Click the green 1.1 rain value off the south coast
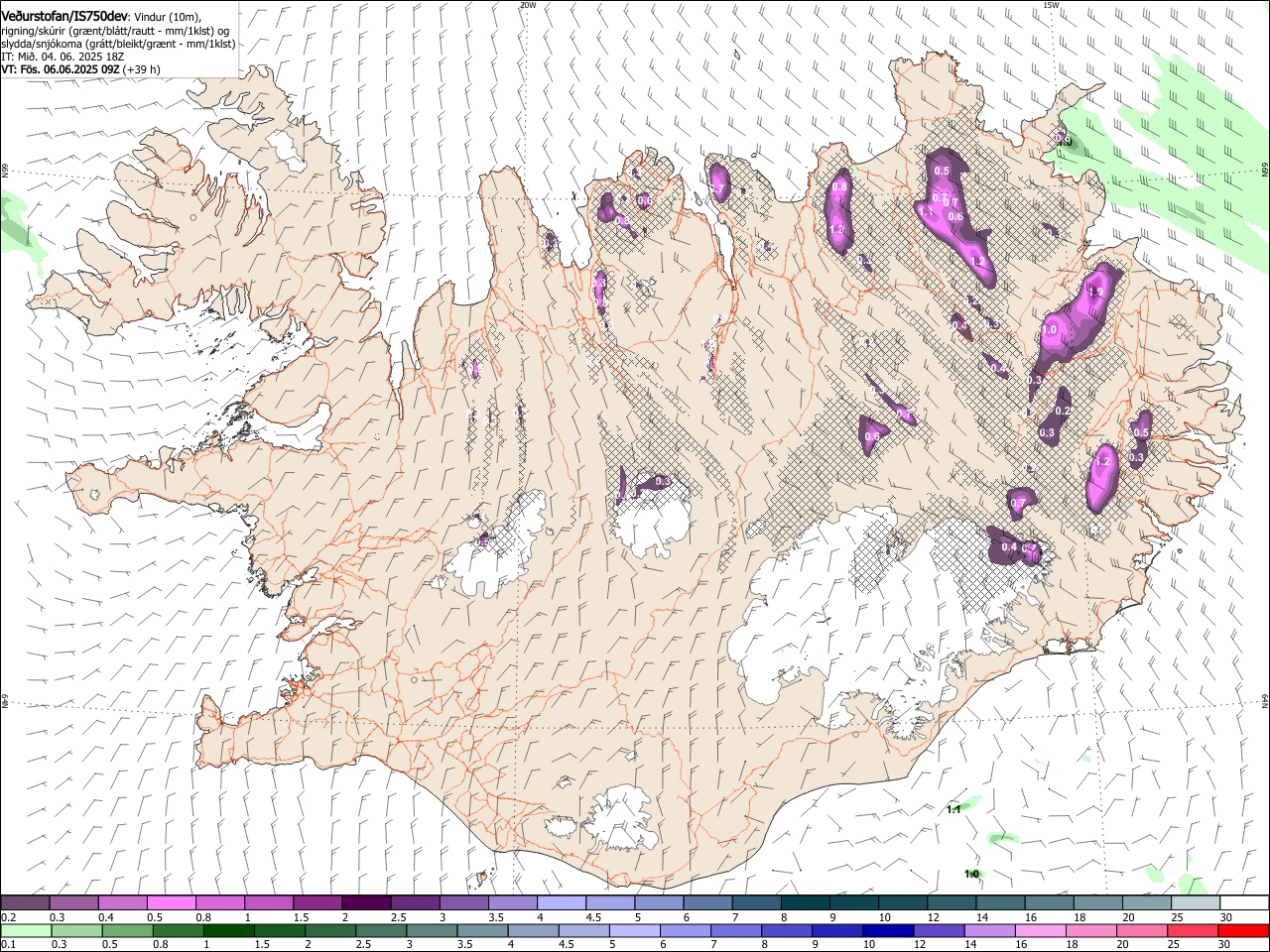The height and width of the screenshot is (952, 1270). pos(952,809)
